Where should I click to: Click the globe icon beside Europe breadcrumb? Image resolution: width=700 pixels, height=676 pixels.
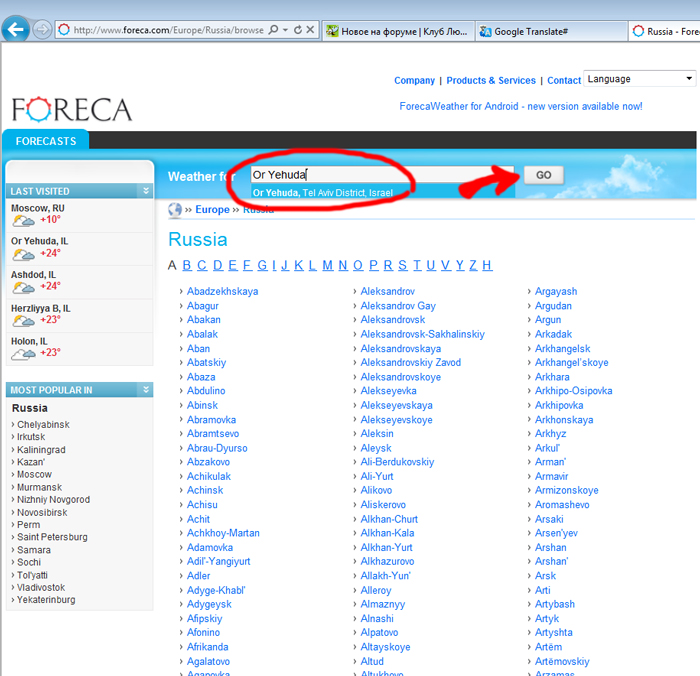point(175,210)
